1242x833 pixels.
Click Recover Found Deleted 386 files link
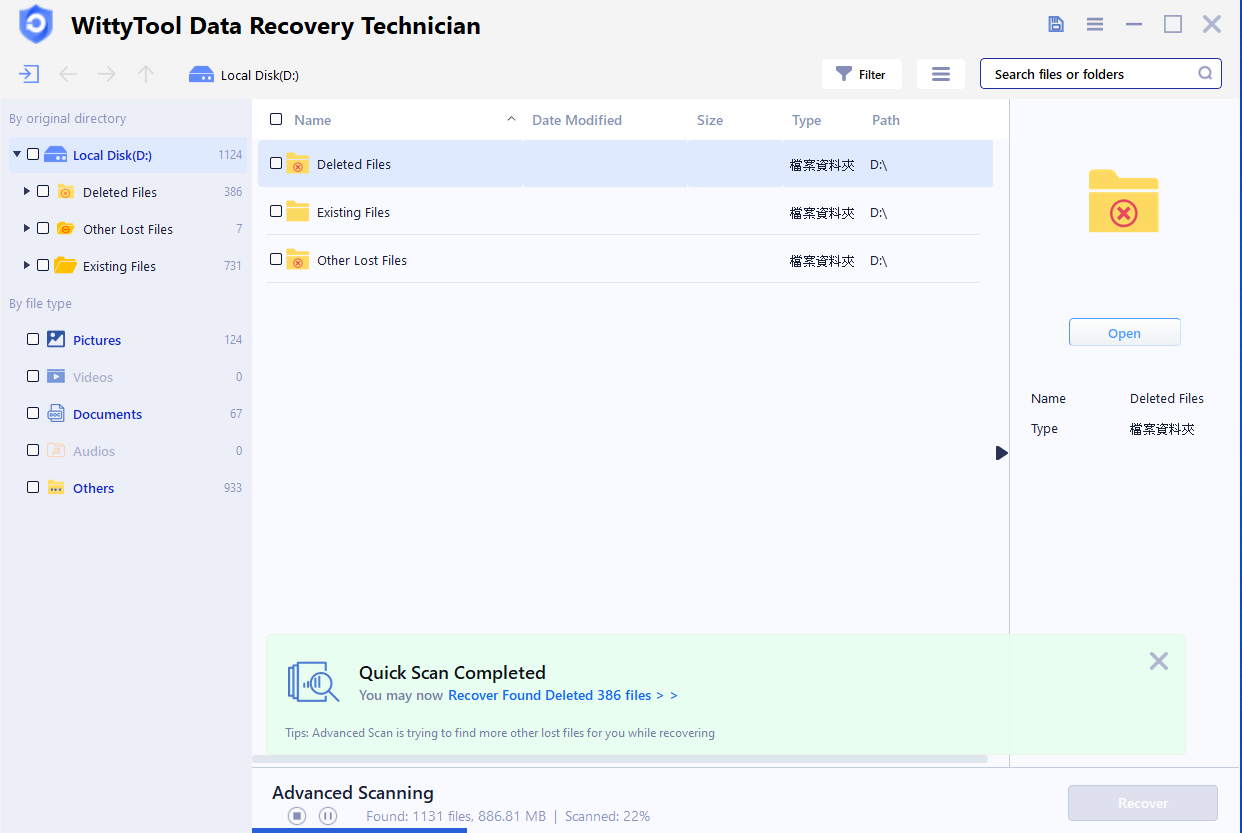563,695
